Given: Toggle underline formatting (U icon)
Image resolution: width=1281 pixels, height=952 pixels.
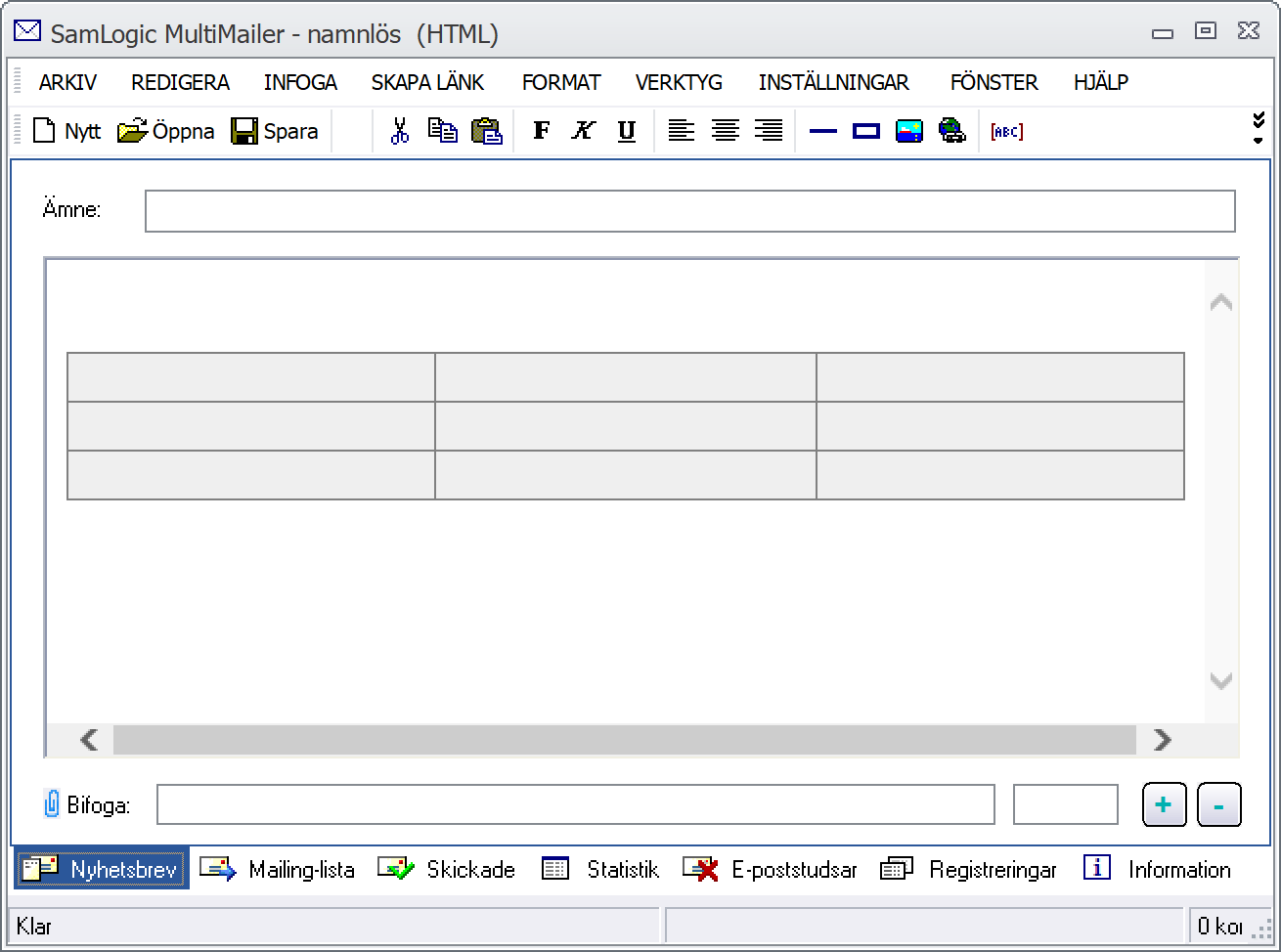Looking at the screenshot, I should point(627,131).
